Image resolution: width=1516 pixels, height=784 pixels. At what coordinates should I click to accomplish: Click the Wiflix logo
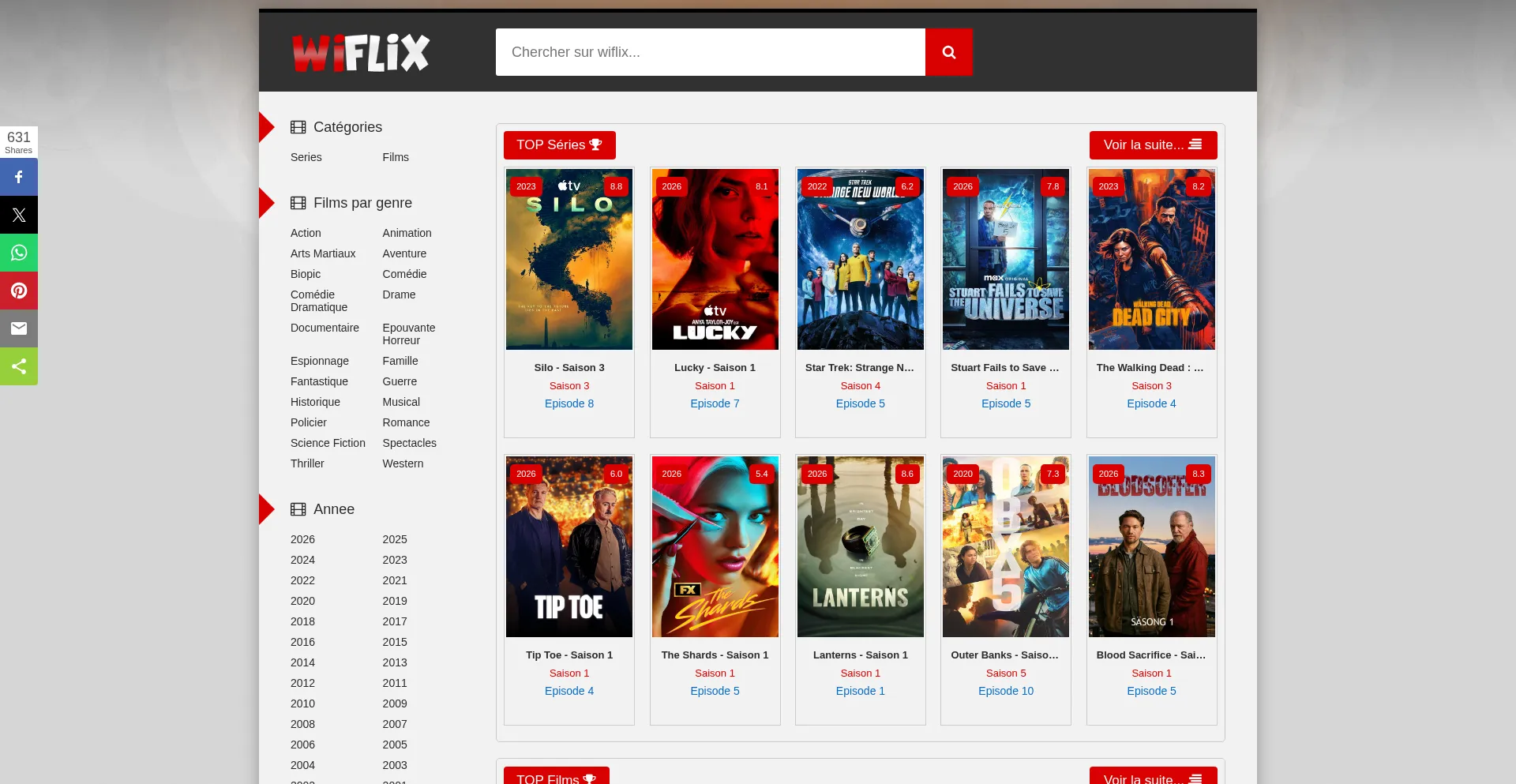click(x=361, y=52)
